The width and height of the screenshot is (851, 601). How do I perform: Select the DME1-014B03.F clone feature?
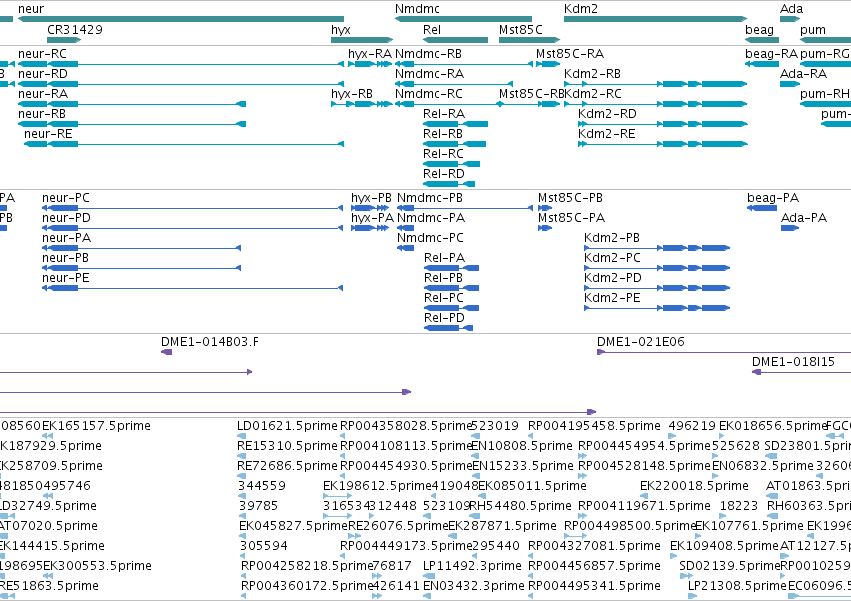click(x=167, y=352)
